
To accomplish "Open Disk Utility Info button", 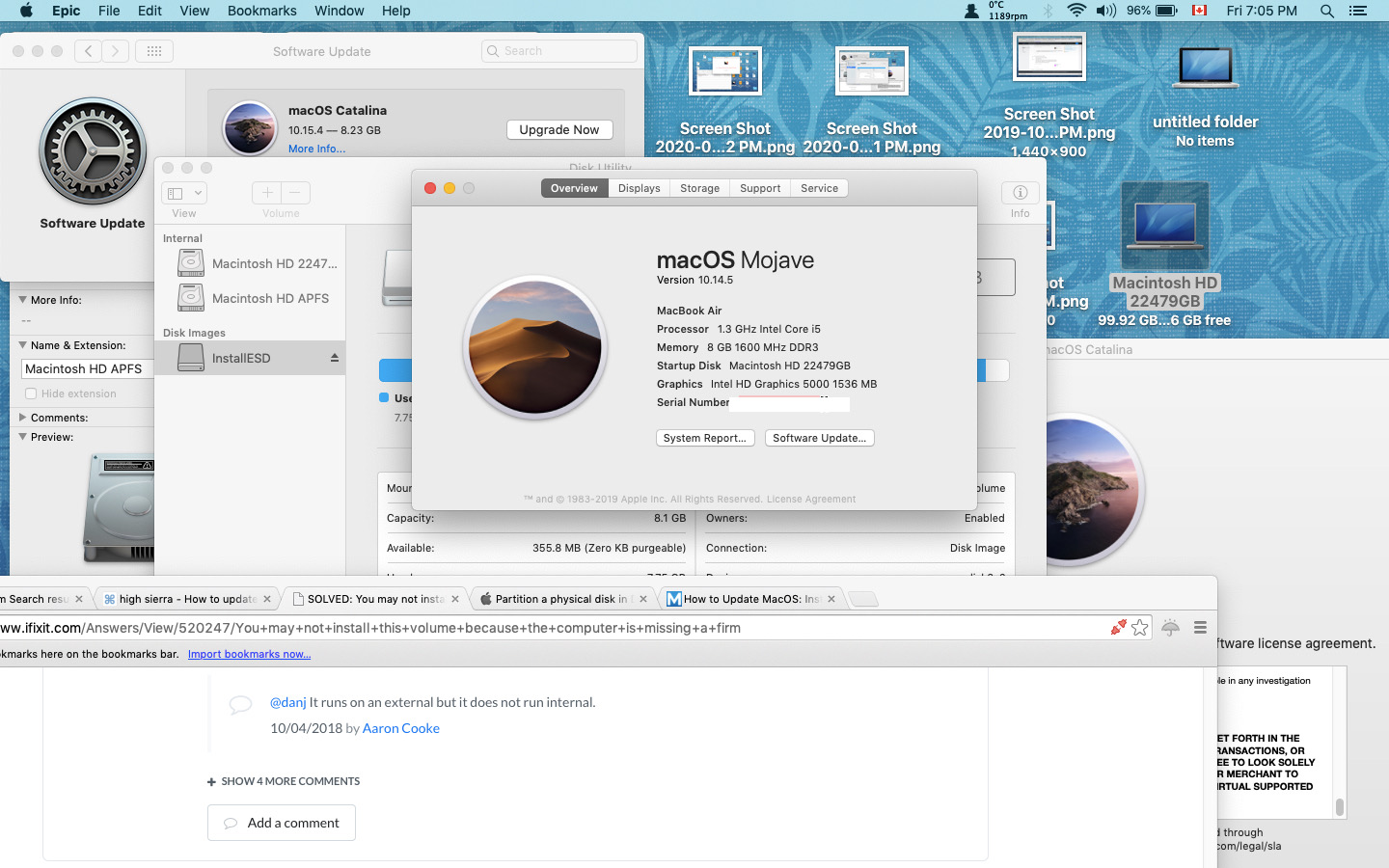I will (1020, 193).
